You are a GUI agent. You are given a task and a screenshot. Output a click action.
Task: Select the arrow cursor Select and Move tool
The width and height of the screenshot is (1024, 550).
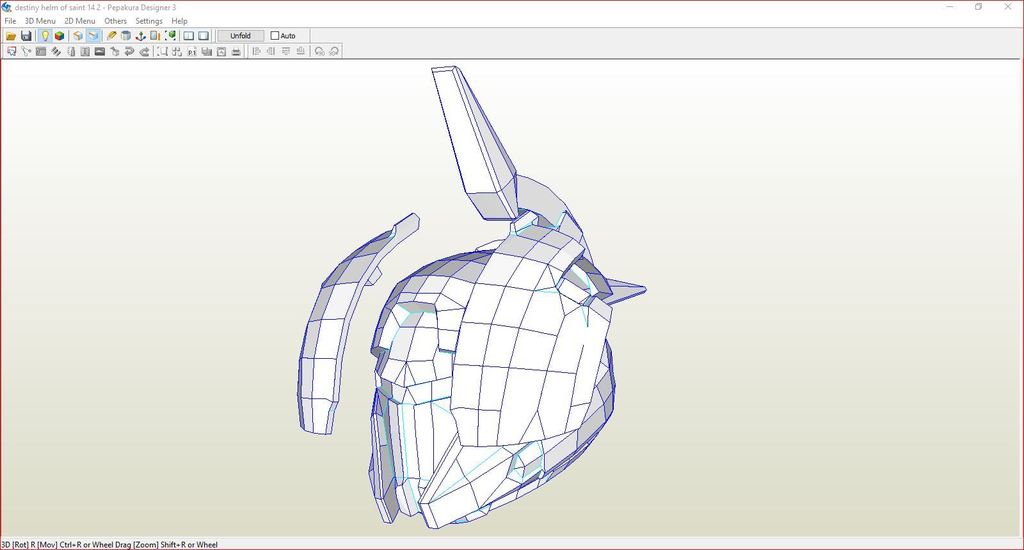11,52
